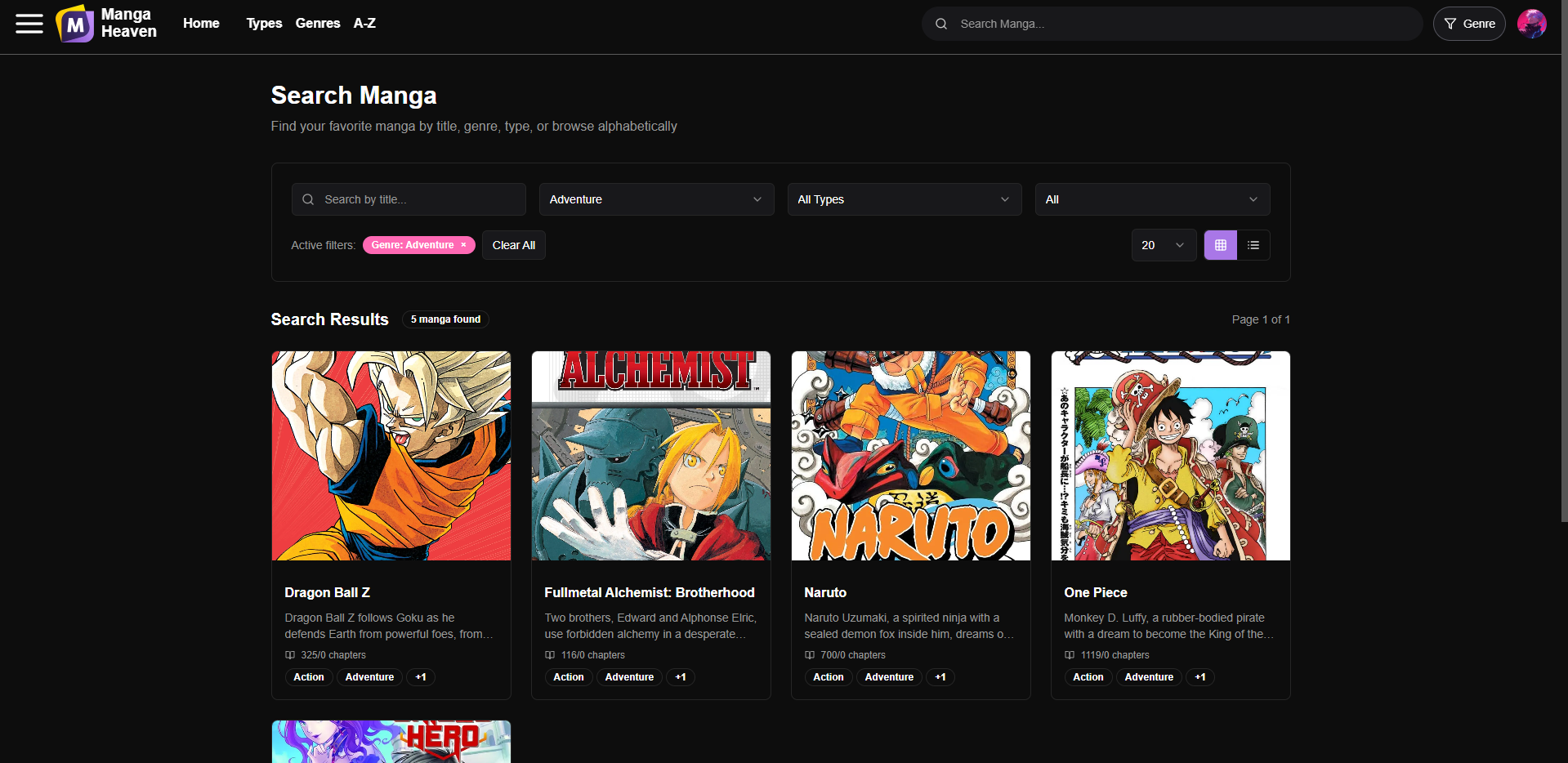The image size is (1568, 763).
Task: Click the Clear All button
Action: pyautogui.click(x=514, y=245)
